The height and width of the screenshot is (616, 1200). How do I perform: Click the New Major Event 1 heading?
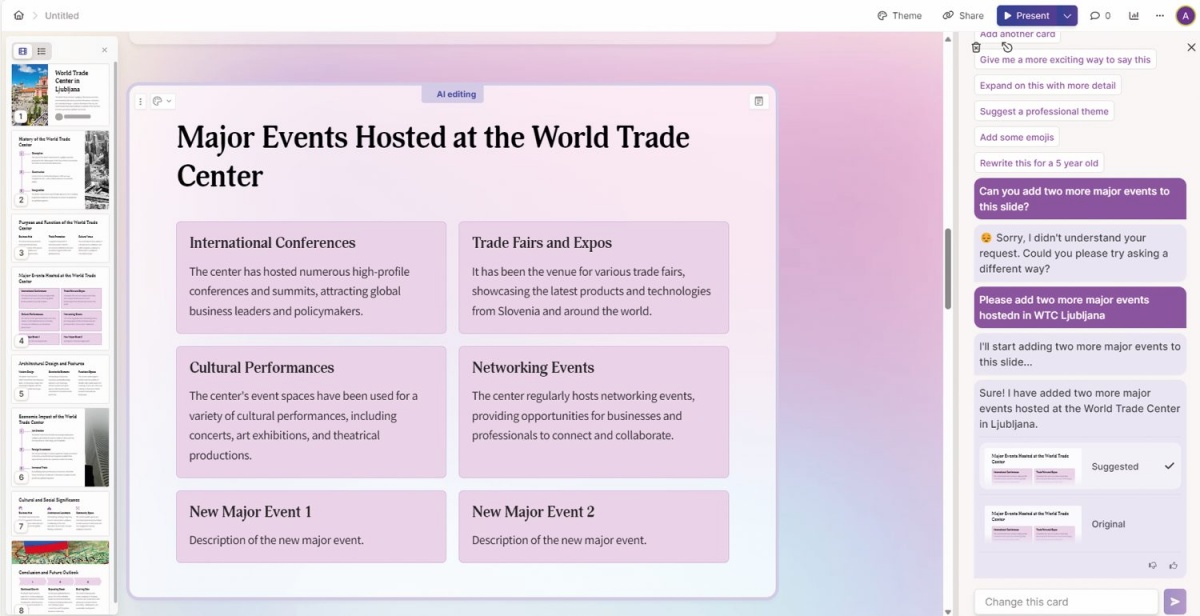pos(250,512)
